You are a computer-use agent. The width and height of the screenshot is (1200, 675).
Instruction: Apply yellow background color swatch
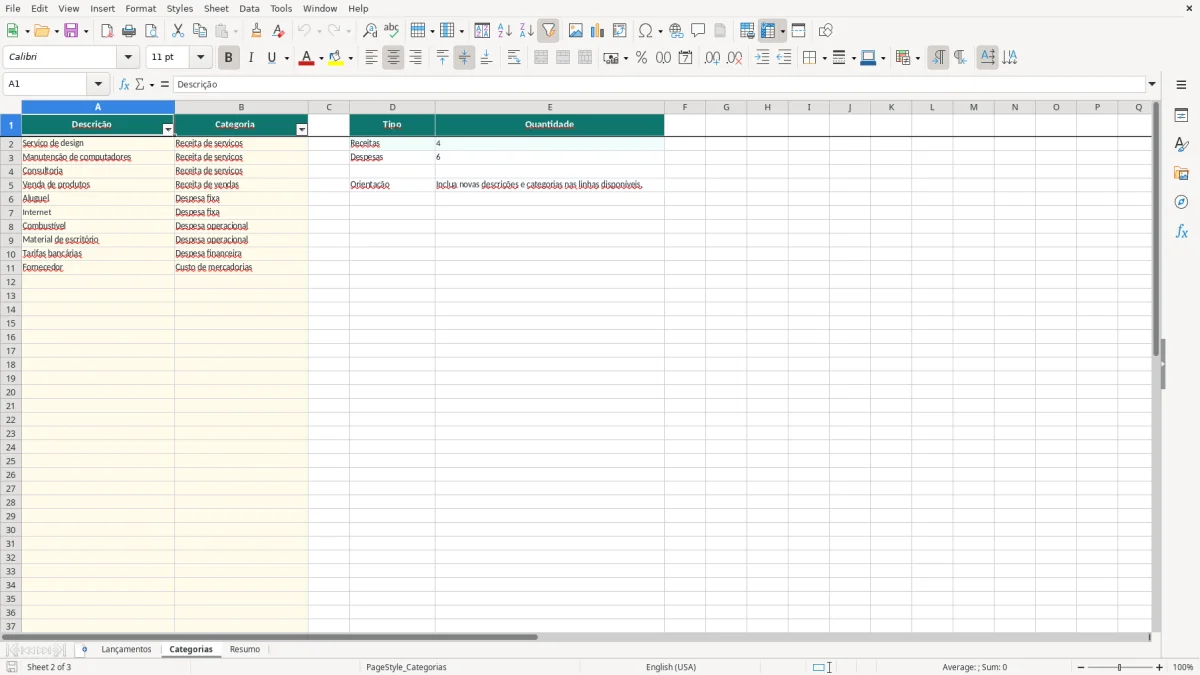click(x=336, y=58)
